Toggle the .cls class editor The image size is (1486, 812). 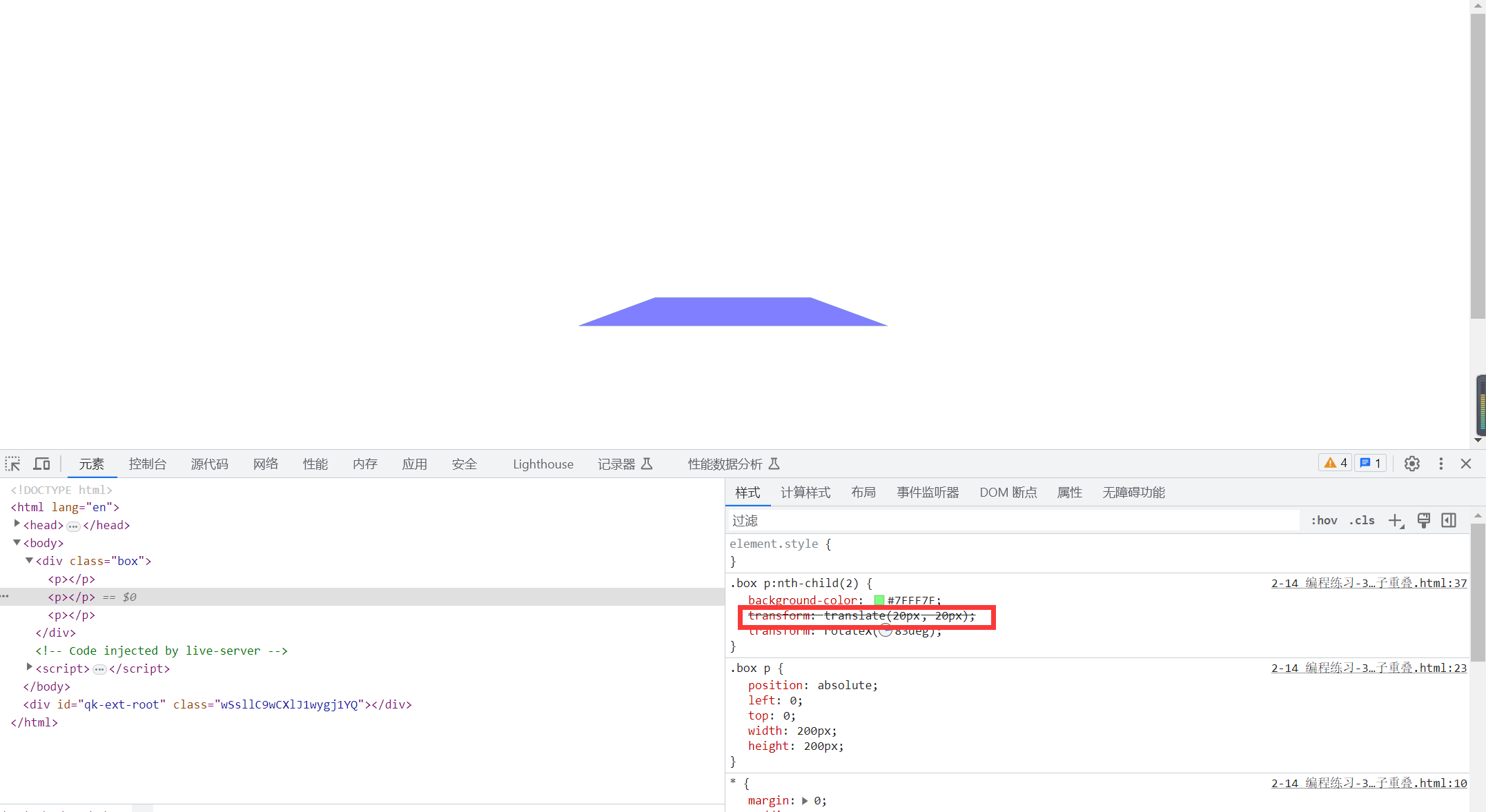coord(1362,520)
